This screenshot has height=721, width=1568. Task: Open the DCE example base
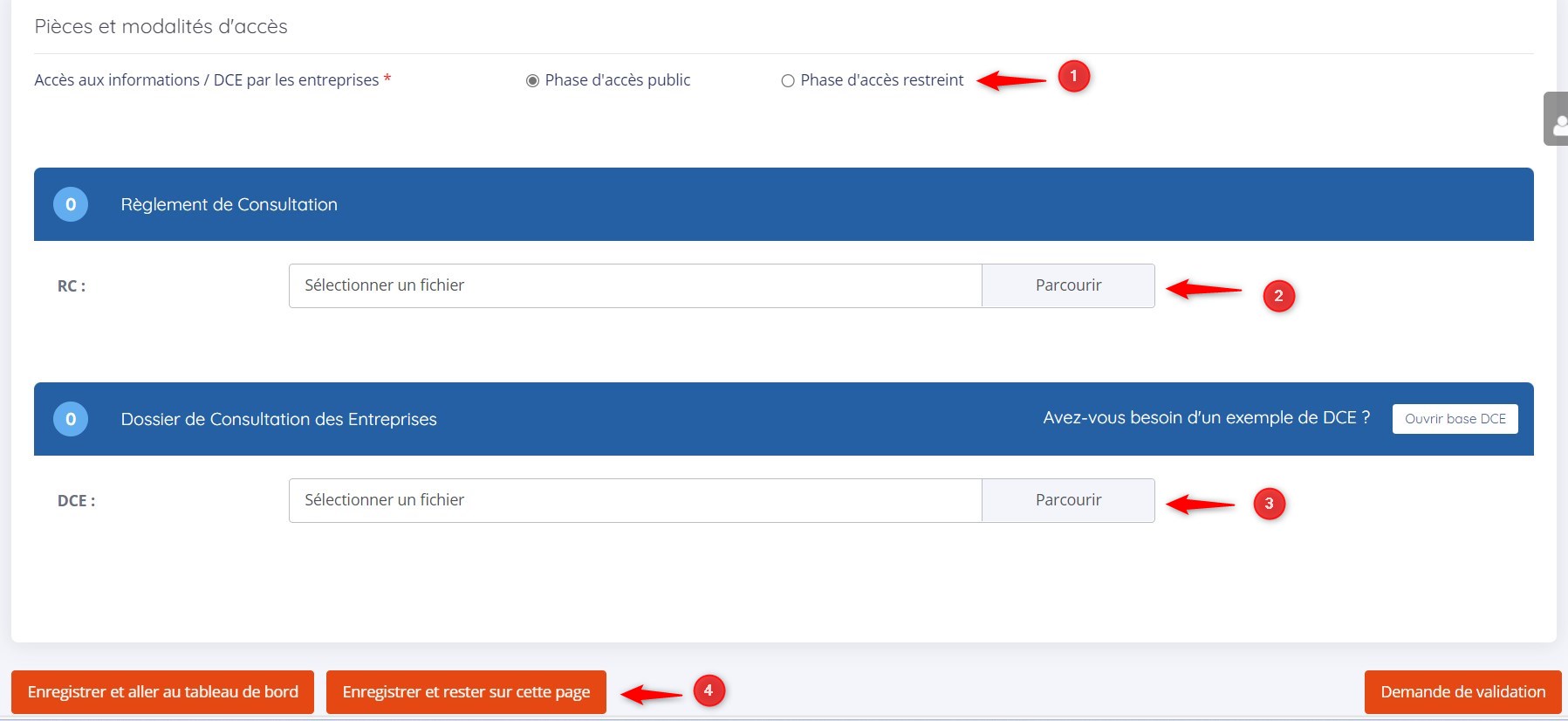click(x=1455, y=419)
